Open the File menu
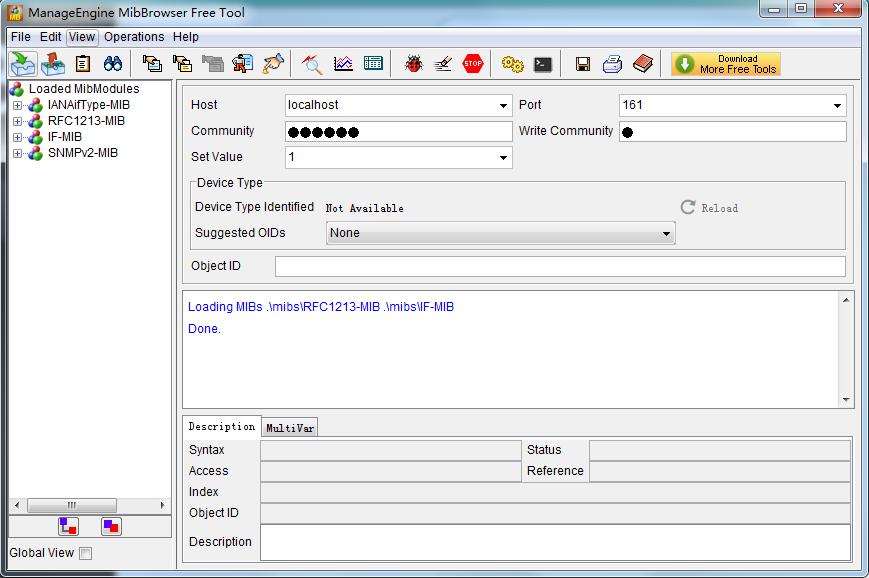Screen dimensions: 869x578 21,37
